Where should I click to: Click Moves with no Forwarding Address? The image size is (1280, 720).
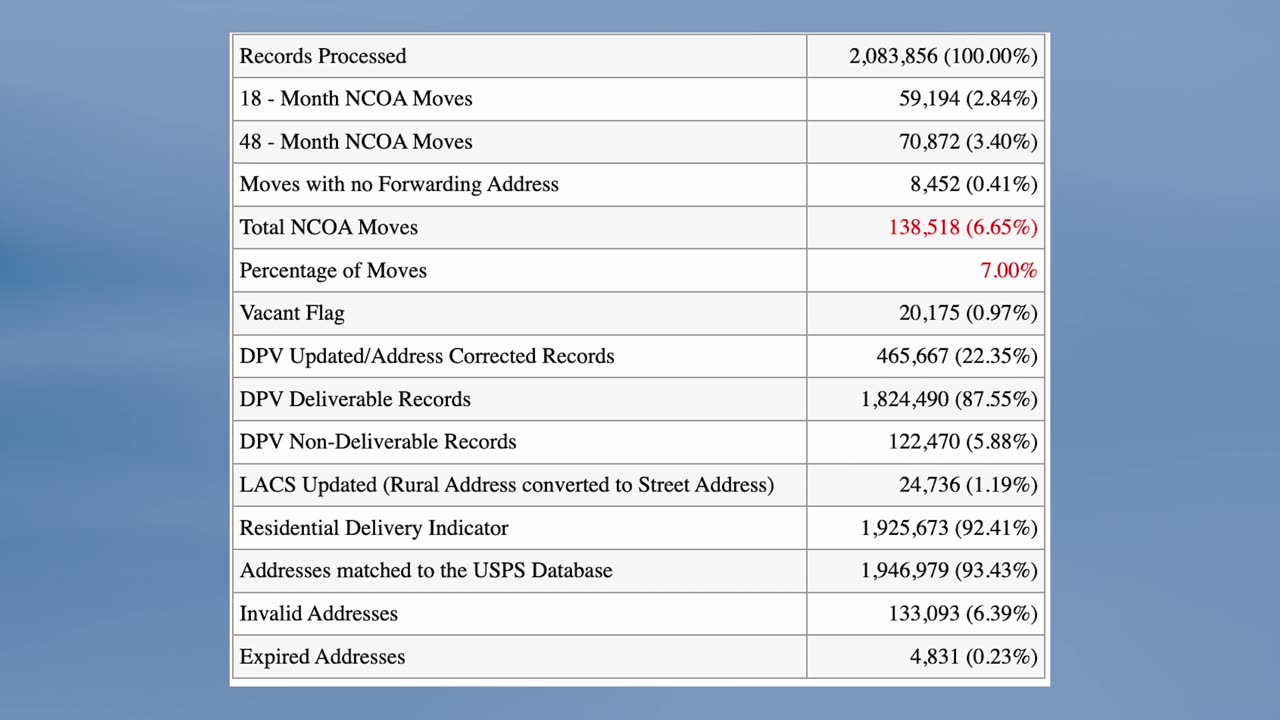[x=399, y=185]
